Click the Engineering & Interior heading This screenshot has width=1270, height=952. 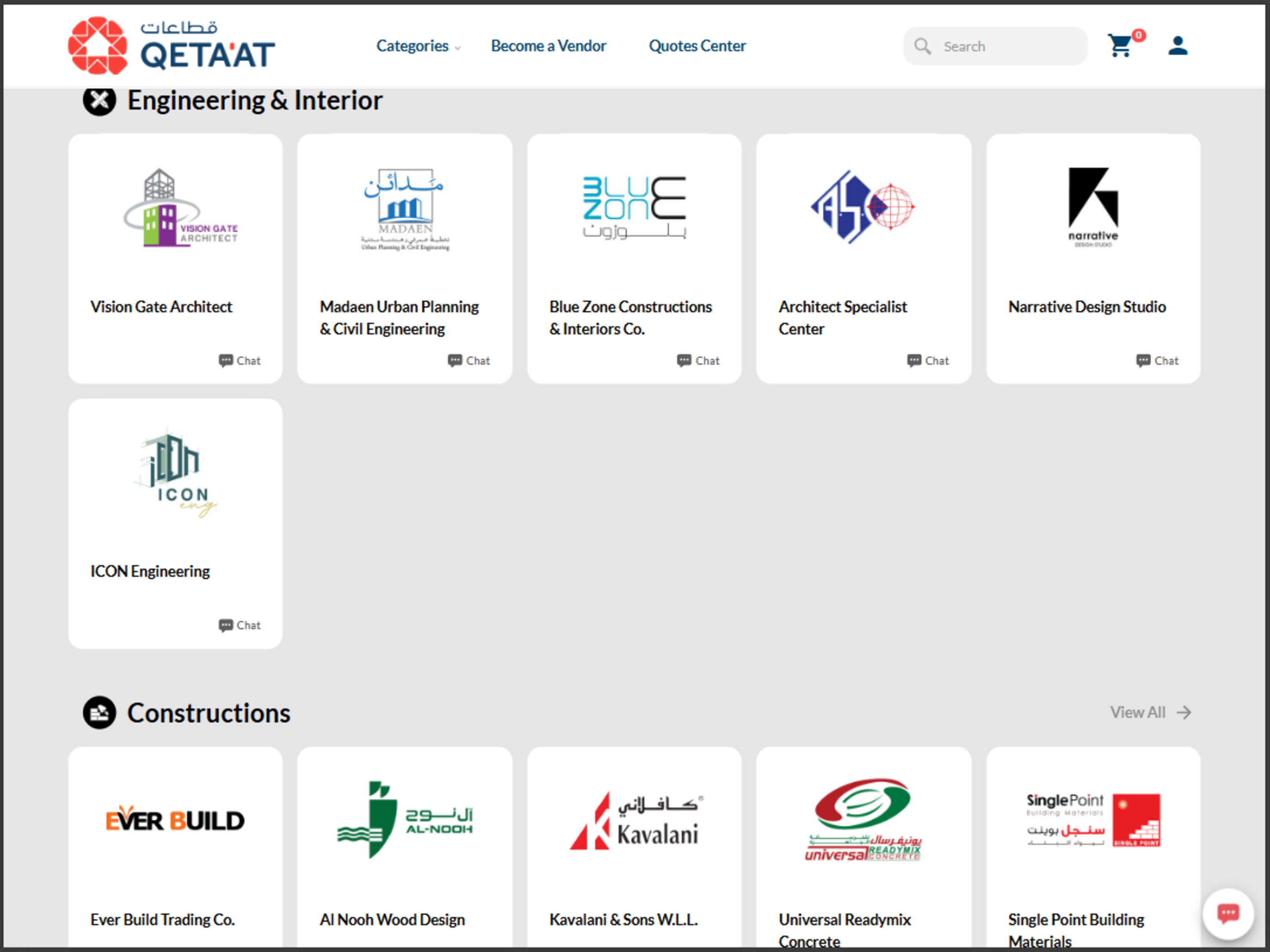255,101
